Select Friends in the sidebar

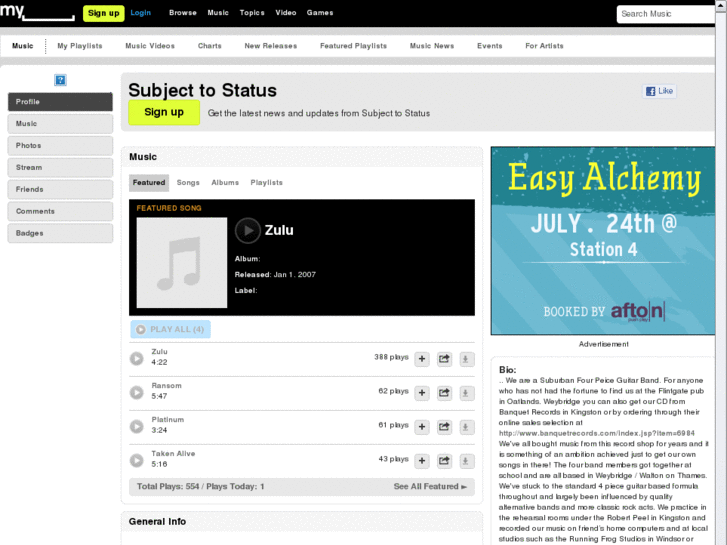click(x=60, y=189)
